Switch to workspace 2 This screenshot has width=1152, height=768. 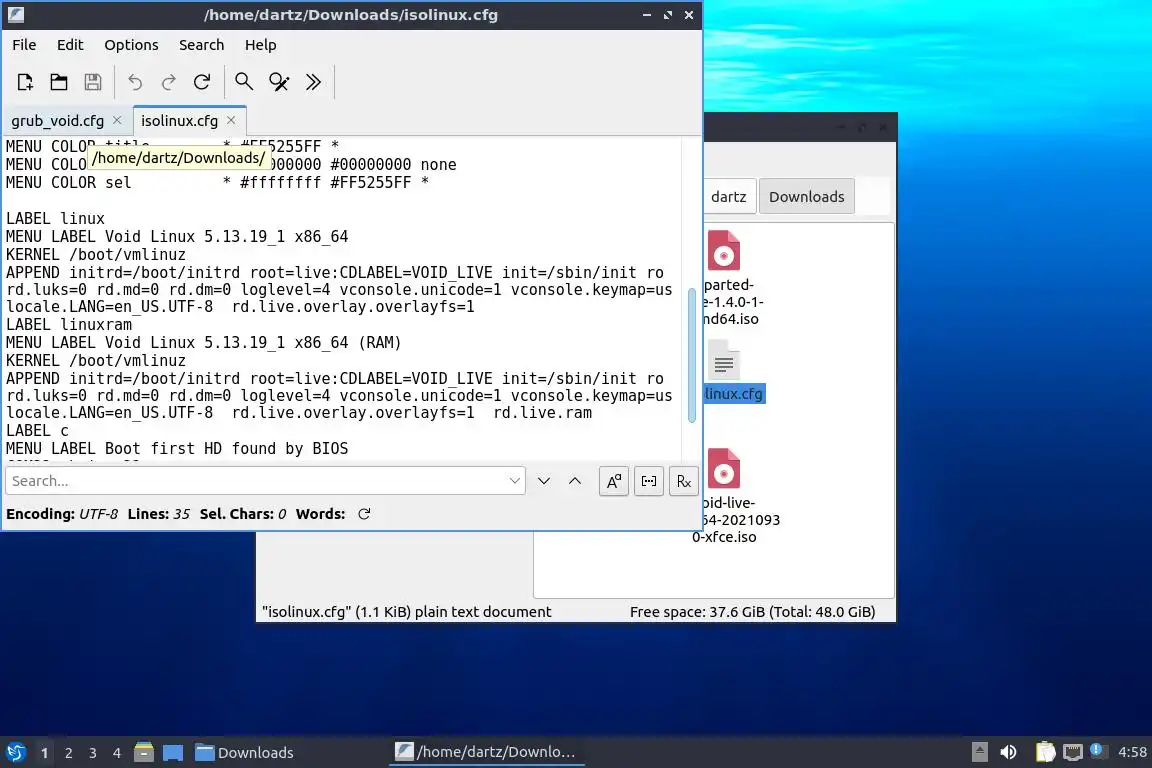point(68,753)
